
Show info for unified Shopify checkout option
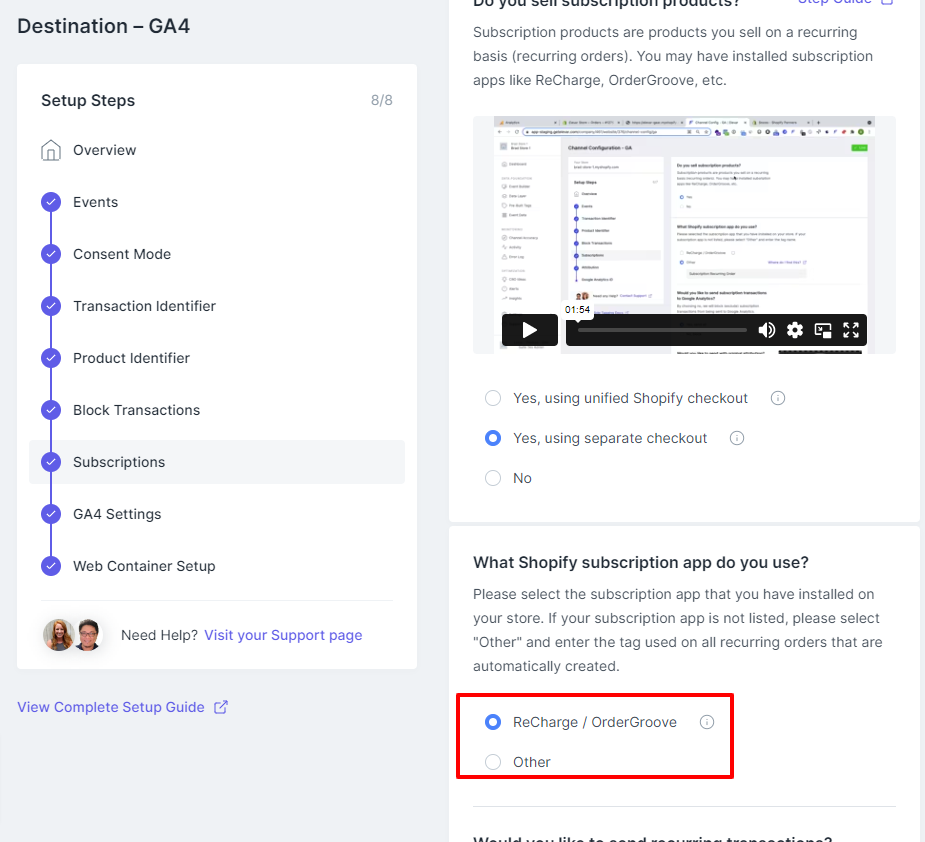tap(778, 398)
